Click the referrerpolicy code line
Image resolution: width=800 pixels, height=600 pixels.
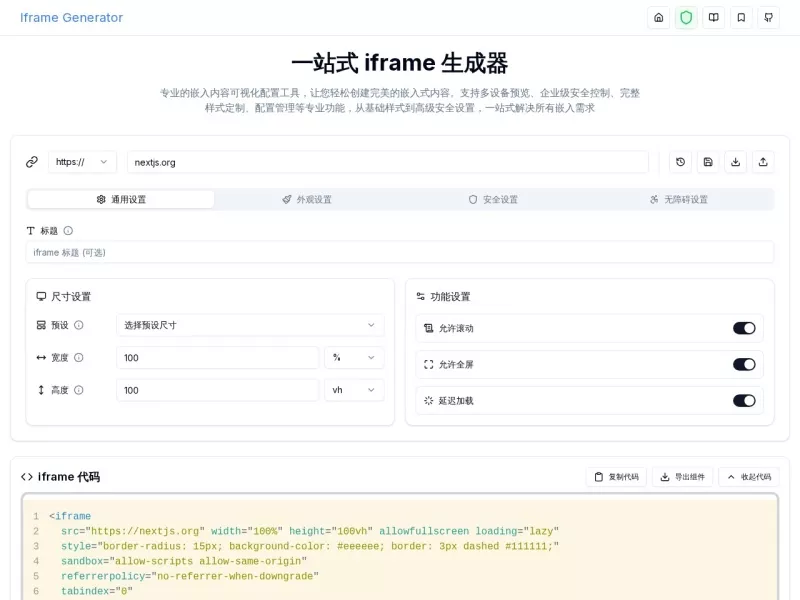[190, 576]
